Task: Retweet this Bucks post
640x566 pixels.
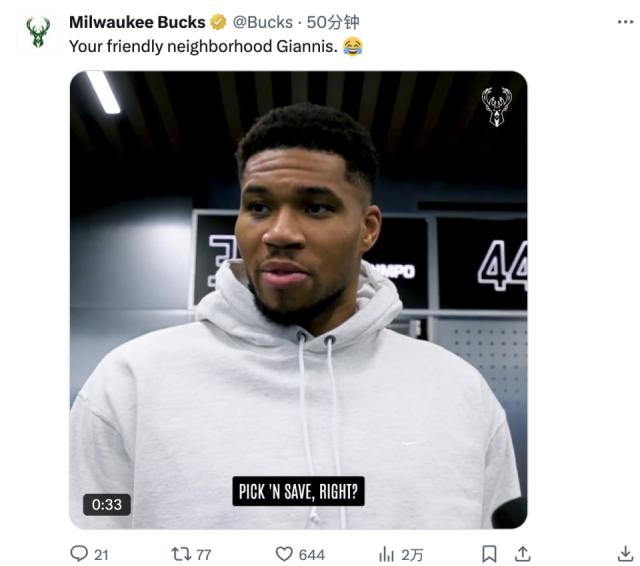Action: point(181,553)
